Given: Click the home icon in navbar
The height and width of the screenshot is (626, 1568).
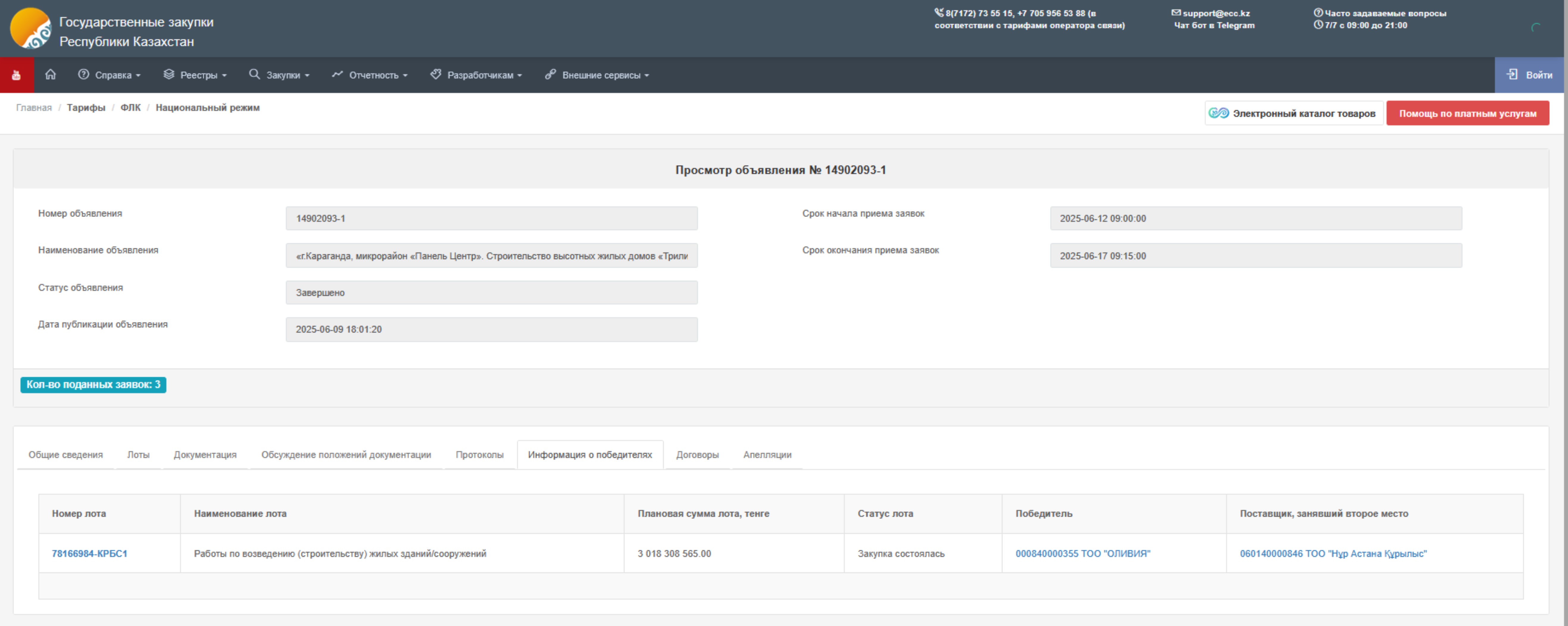Looking at the screenshot, I should (51, 74).
